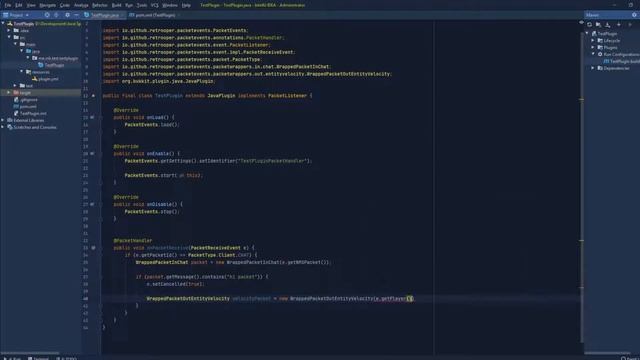The height and width of the screenshot is (360, 640).
Task: Open the Help menu
Action: [186, 5]
